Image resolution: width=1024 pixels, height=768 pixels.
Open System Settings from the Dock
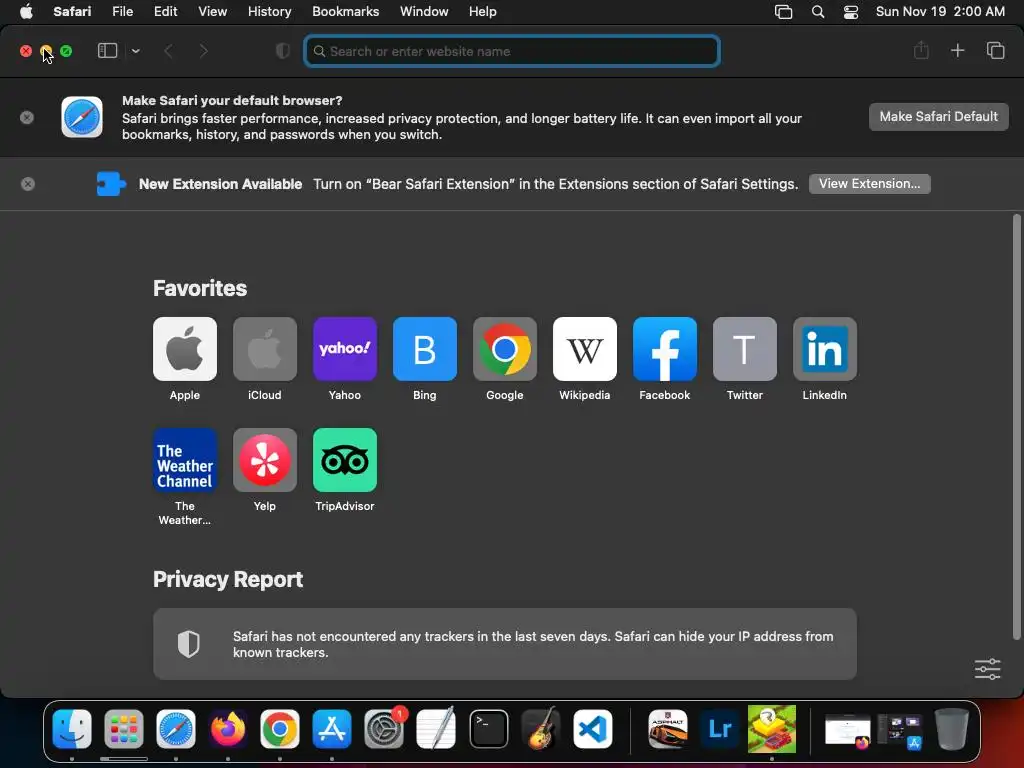point(384,728)
